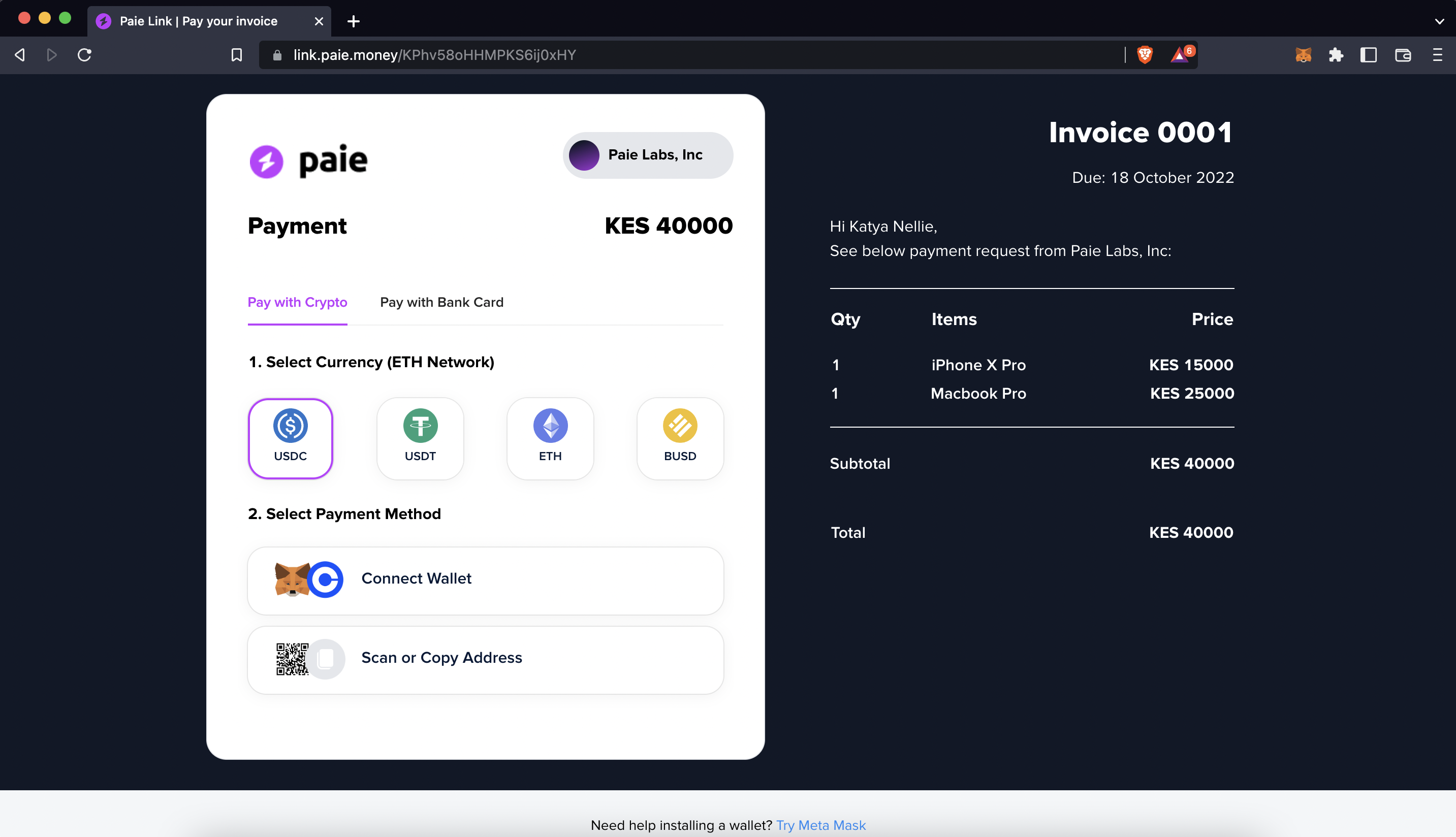
Task: Click the paie lightning logo icon
Action: pyautogui.click(x=266, y=162)
